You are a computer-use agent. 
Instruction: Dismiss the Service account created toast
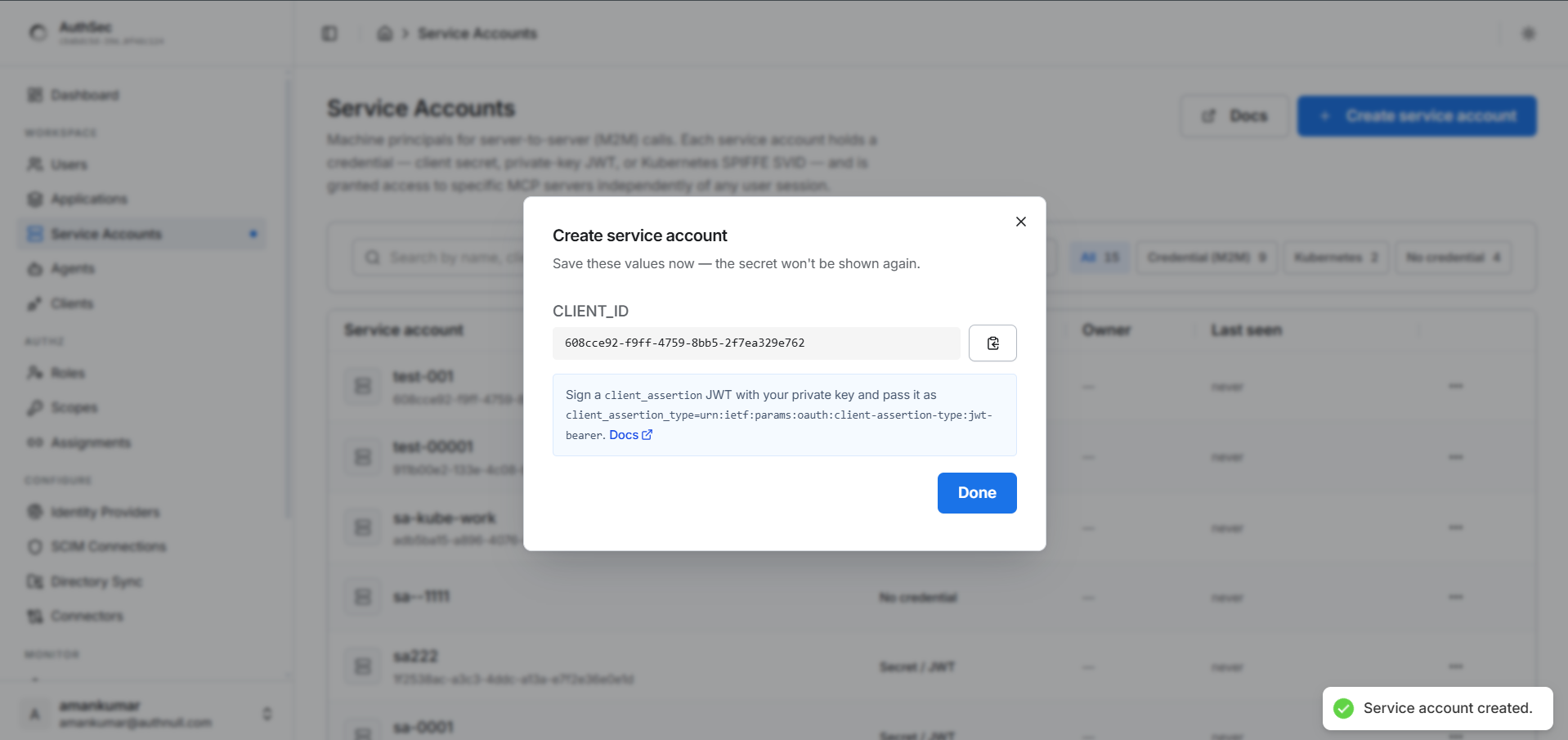point(1437,708)
